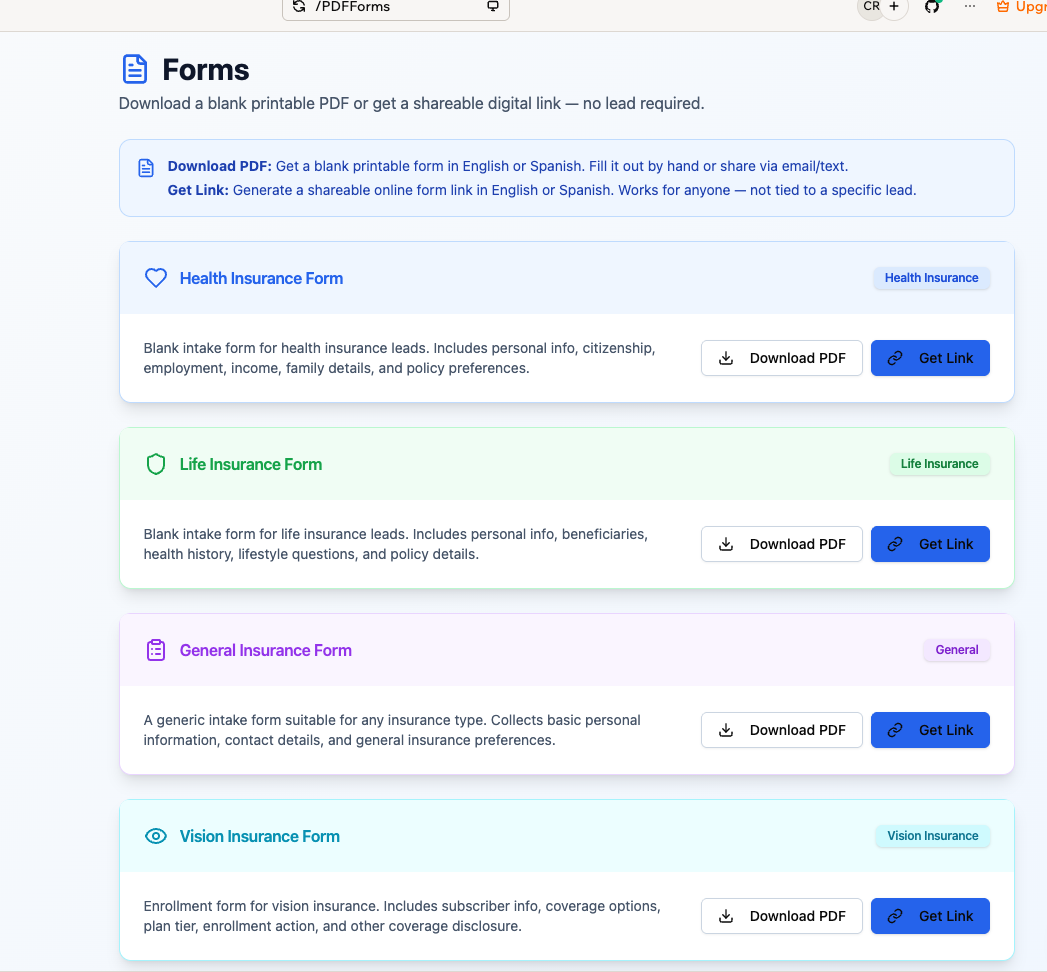The width and height of the screenshot is (1047, 972).
Task: Click the Forms page heading
Action: pos(206,69)
